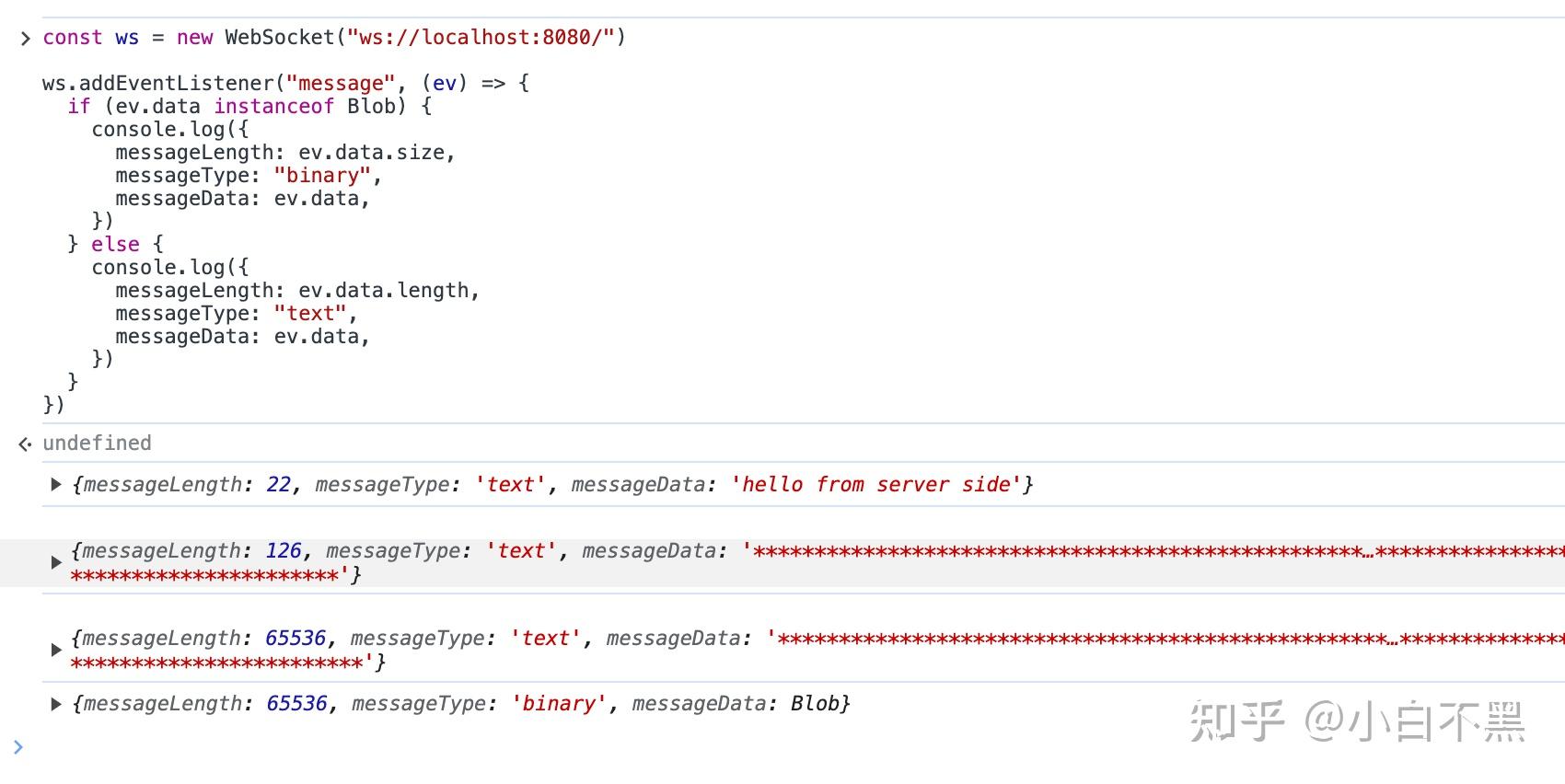Click 'Blob' in the binary log entry
This screenshot has height=784, width=1565.
click(x=815, y=704)
